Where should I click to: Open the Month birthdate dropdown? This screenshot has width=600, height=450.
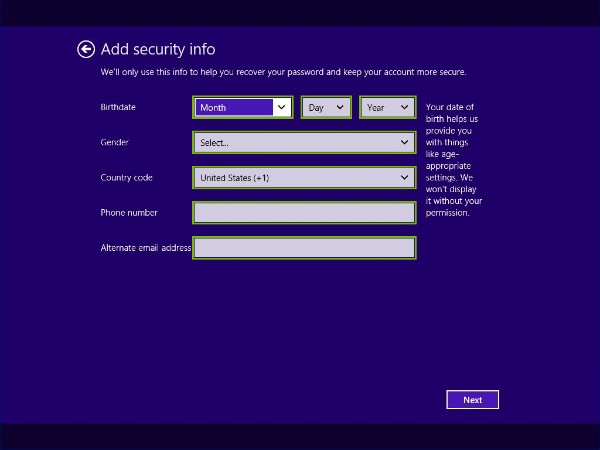pyautogui.click(x=243, y=108)
